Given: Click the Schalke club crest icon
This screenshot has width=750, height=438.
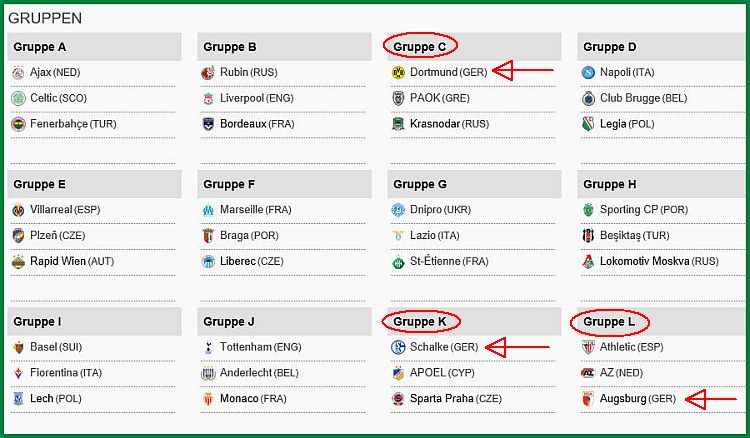Looking at the screenshot, I should click(398, 347).
